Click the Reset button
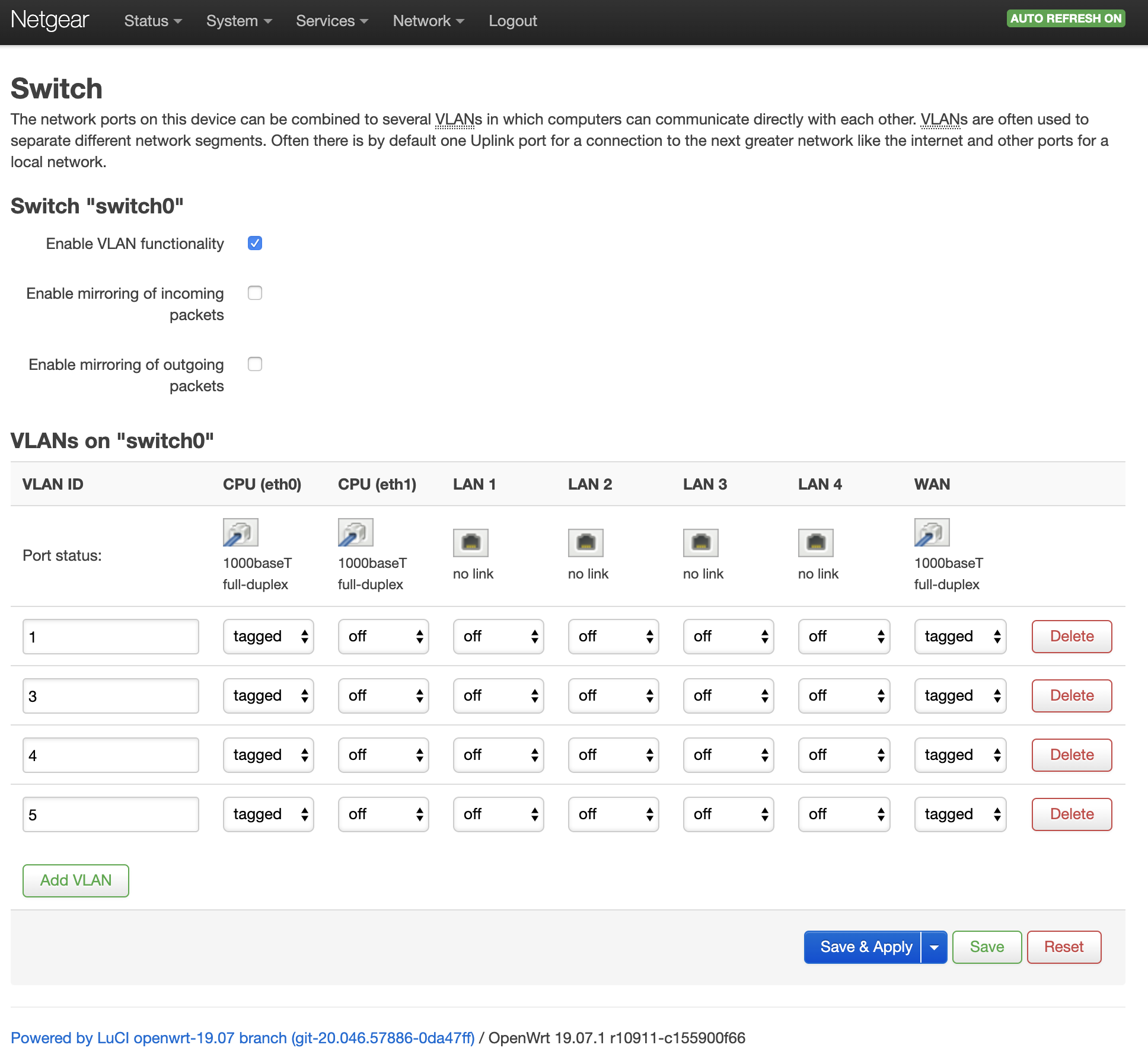1148x1048 pixels. tap(1064, 947)
